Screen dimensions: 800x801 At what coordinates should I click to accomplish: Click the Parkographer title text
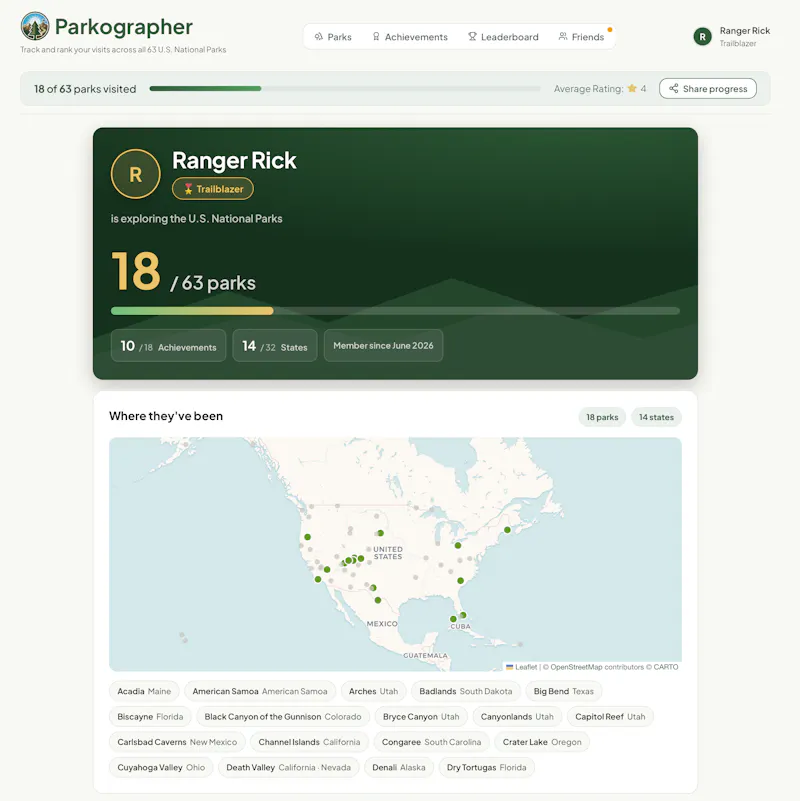click(x=124, y=27)
